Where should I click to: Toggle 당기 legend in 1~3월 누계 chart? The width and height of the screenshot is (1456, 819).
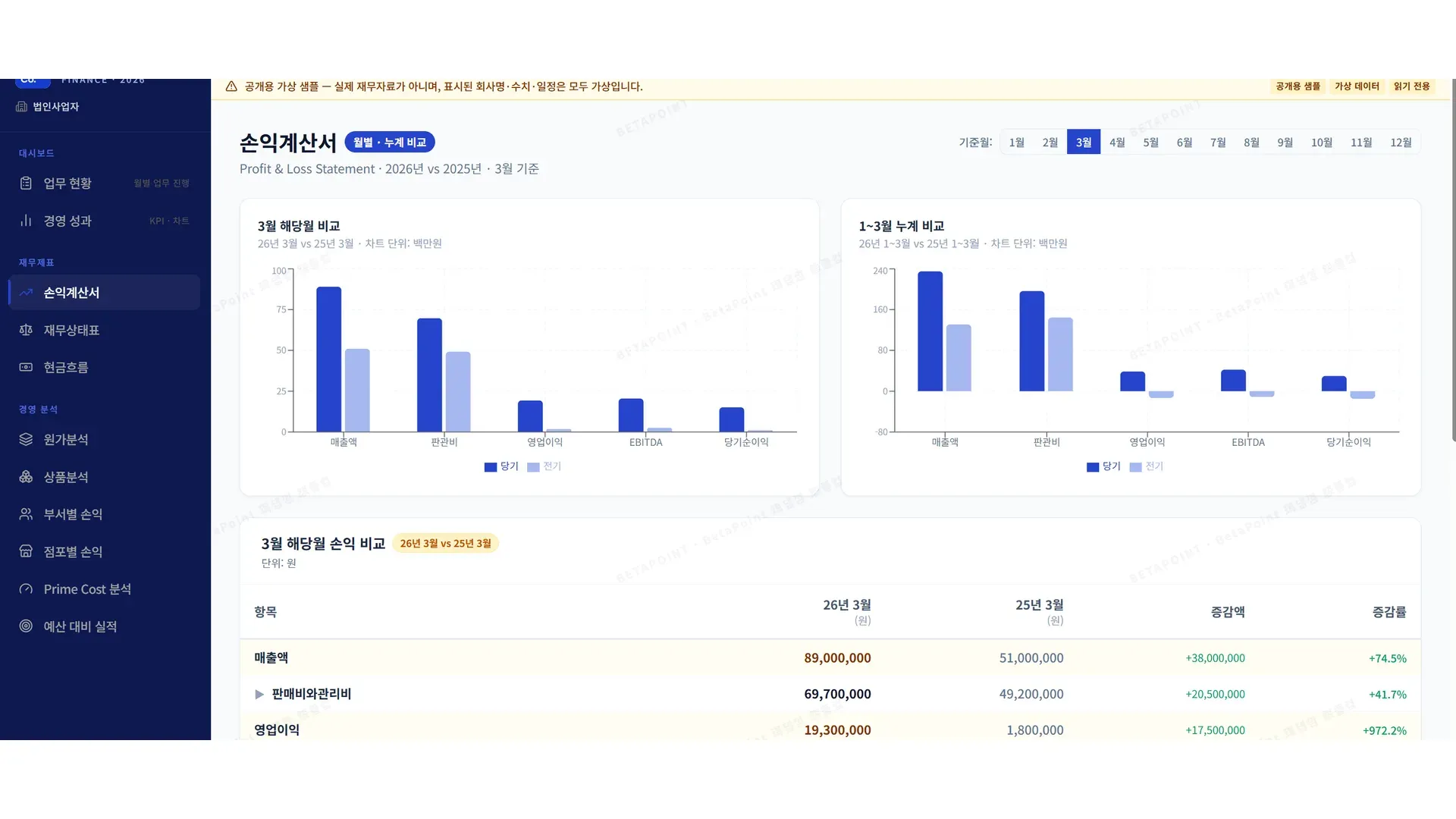(1103, 466)
